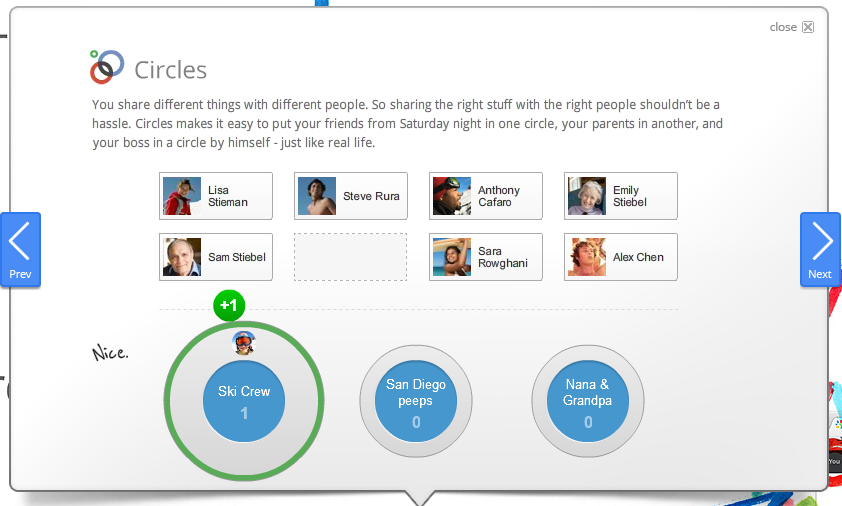Click Sara Rowghani's profile photo
Image resolution: width=842 pixels, height=506 pixels.
tap(452, 257)
